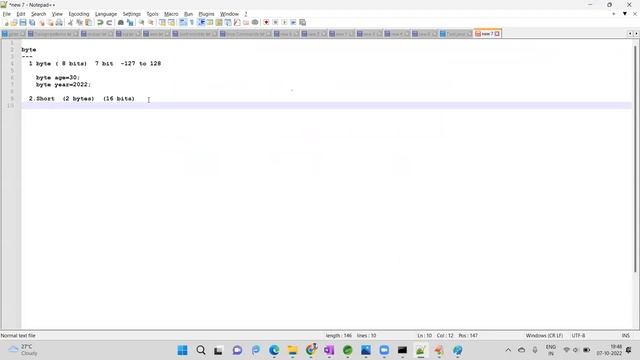Open the Function List icon
640x360 pixels.
237,22
